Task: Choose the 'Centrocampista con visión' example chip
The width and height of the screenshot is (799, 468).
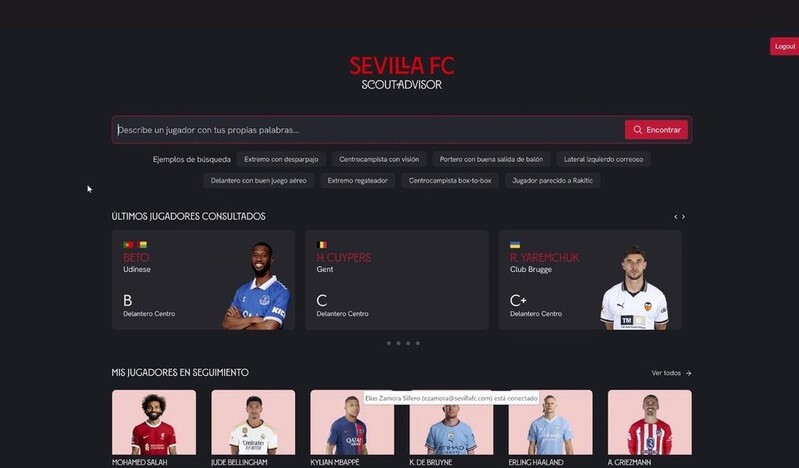Action: tap(379, 159)
